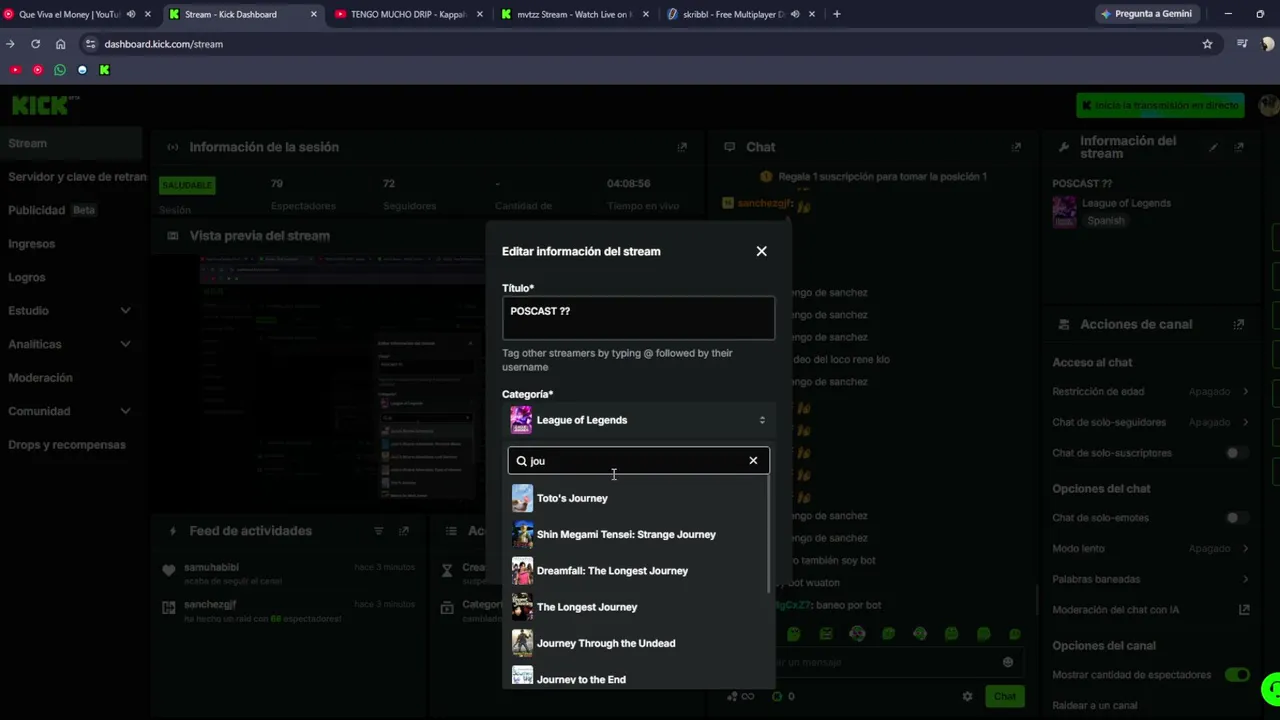
Task: Open the League of Legends category dropdown
Action: [x=638, y=420]
